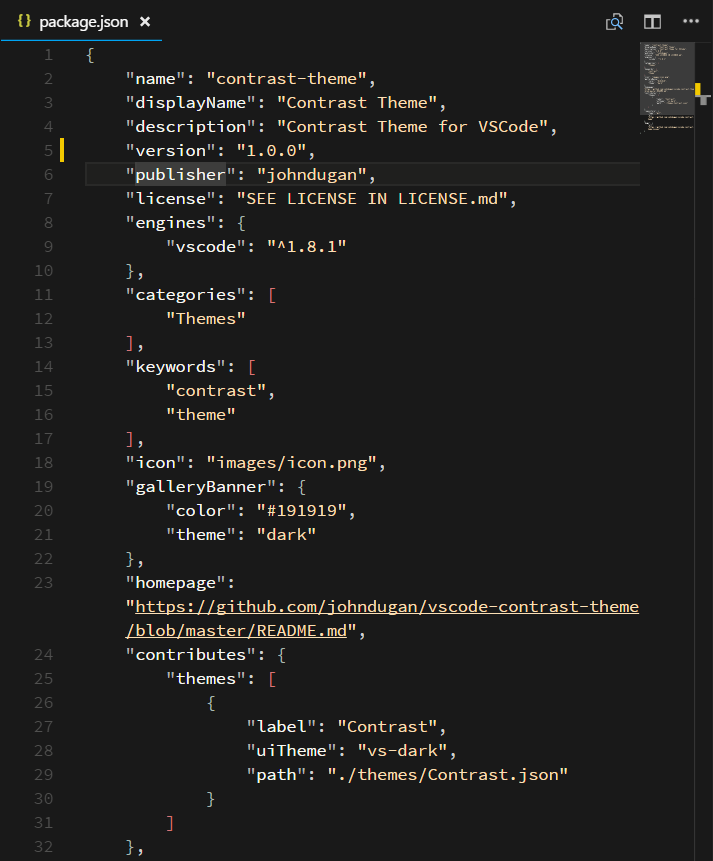Click the "themes" key on line 25

[x=206, y=679]
